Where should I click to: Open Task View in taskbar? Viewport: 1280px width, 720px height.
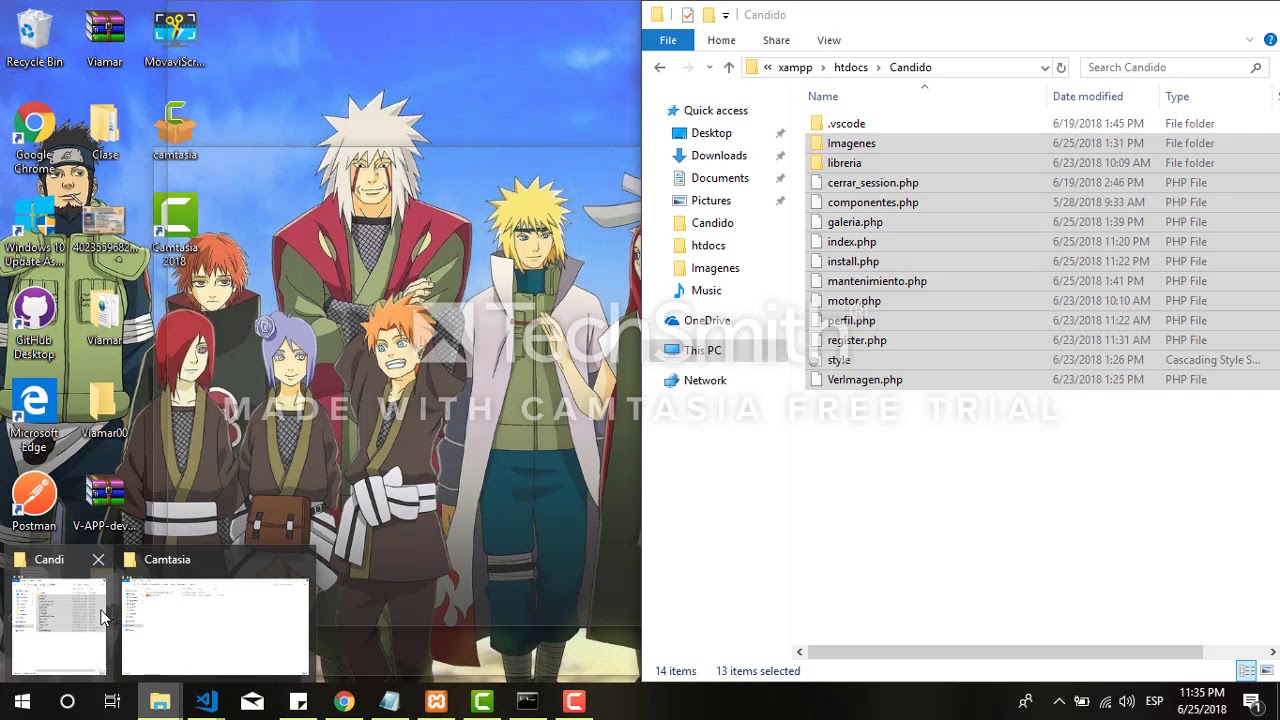113,701
